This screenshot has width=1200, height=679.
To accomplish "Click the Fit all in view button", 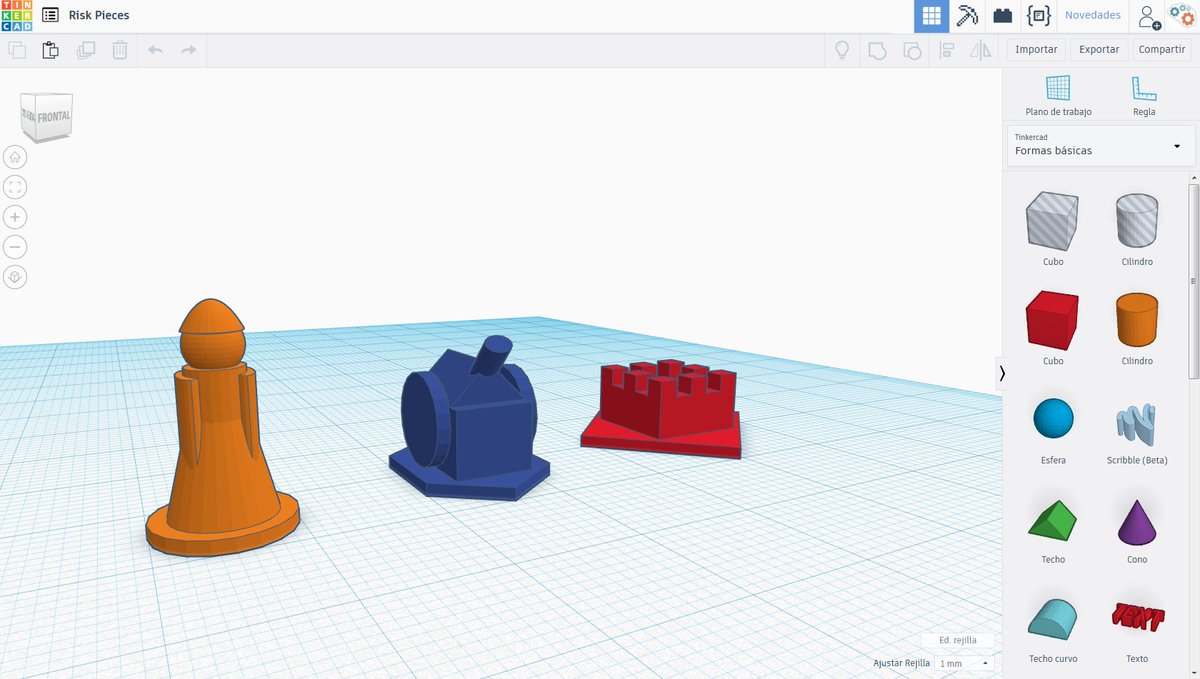I will [x=15, y=187].
